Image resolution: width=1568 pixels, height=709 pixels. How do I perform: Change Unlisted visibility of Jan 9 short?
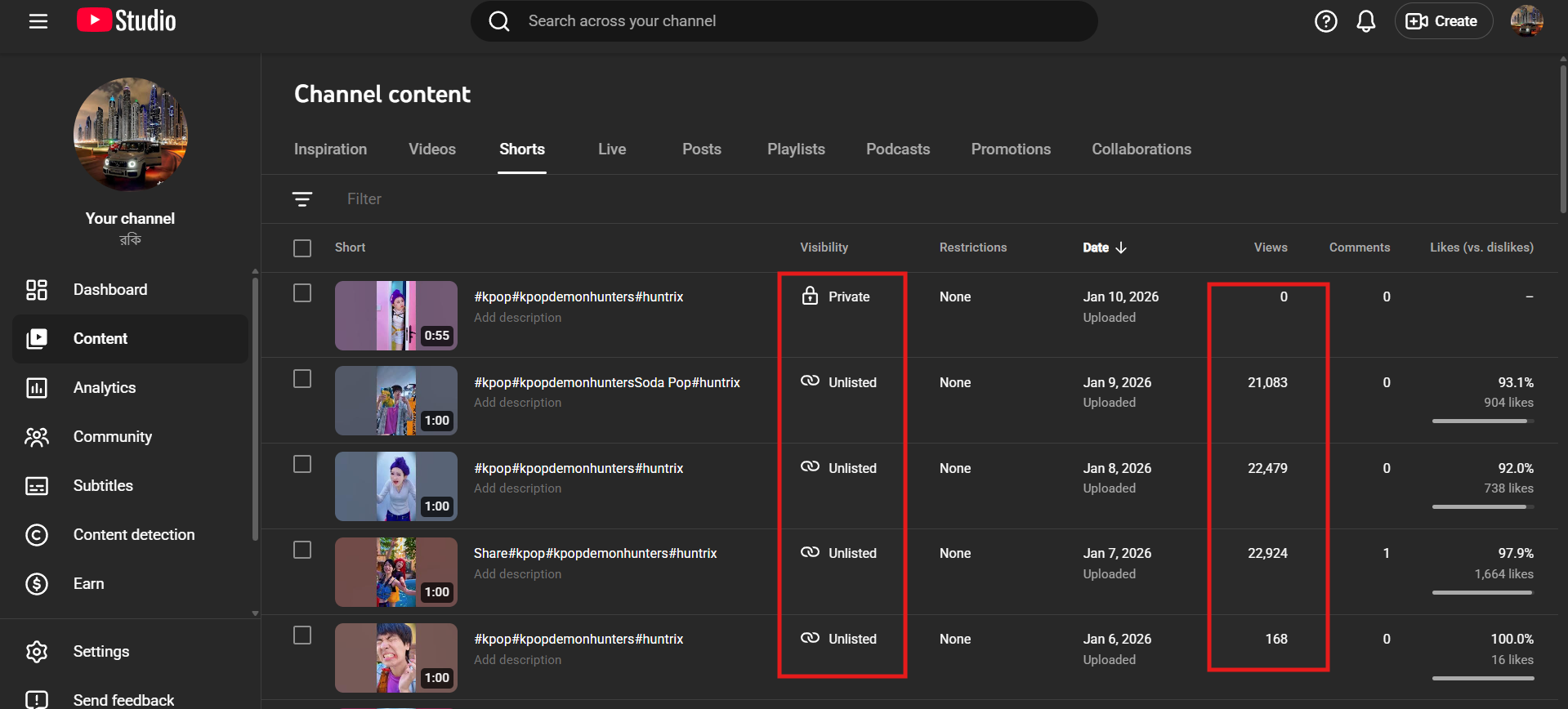tap(840, 382)
